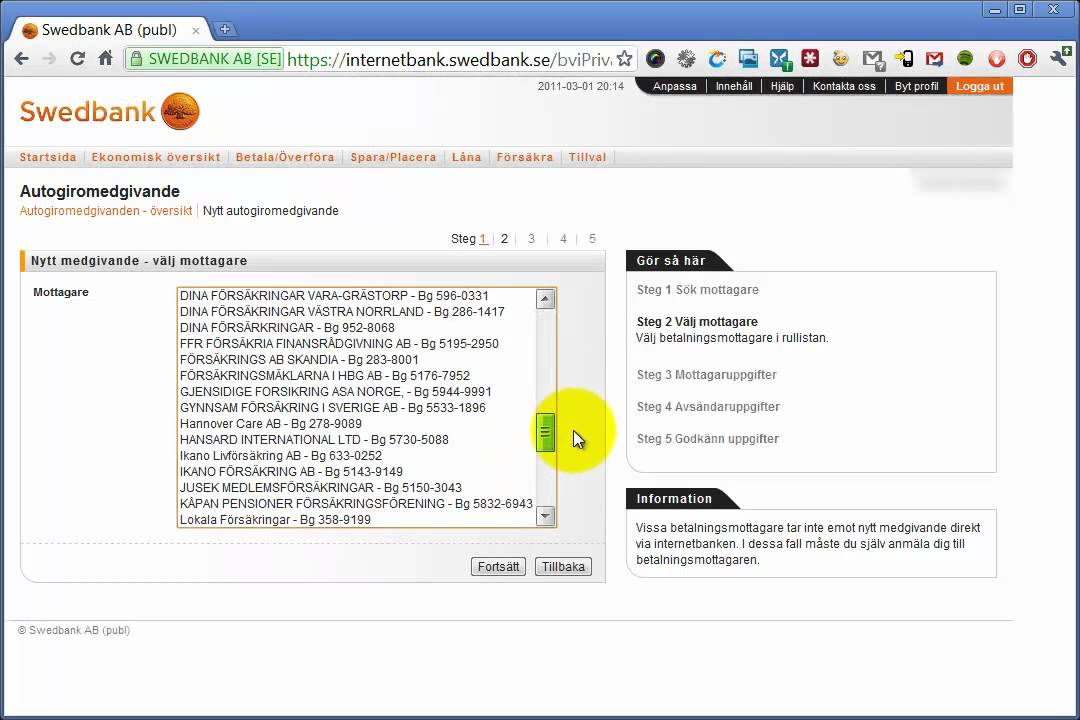Click Nytt autogiromedgivande sub-tab

[271, 211]
